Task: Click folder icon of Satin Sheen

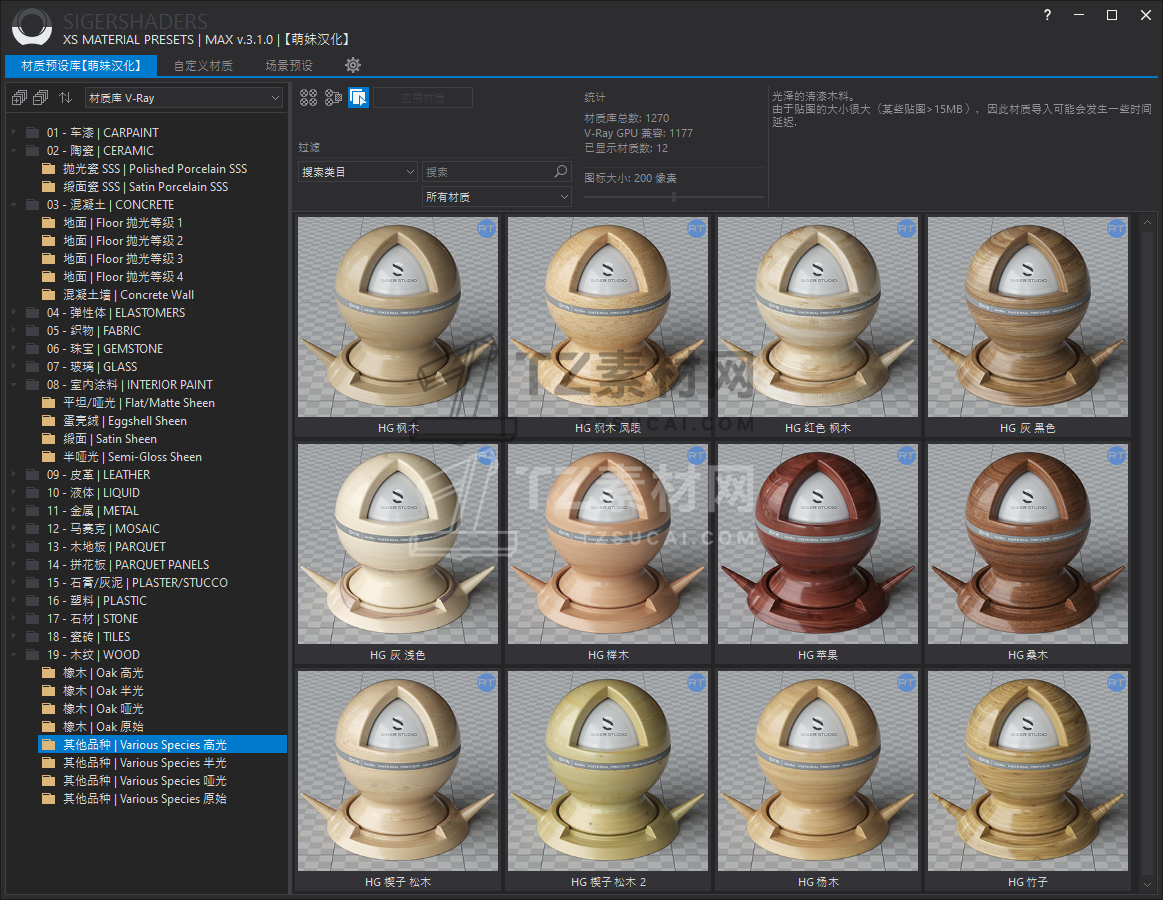Action: click(49, 438)
